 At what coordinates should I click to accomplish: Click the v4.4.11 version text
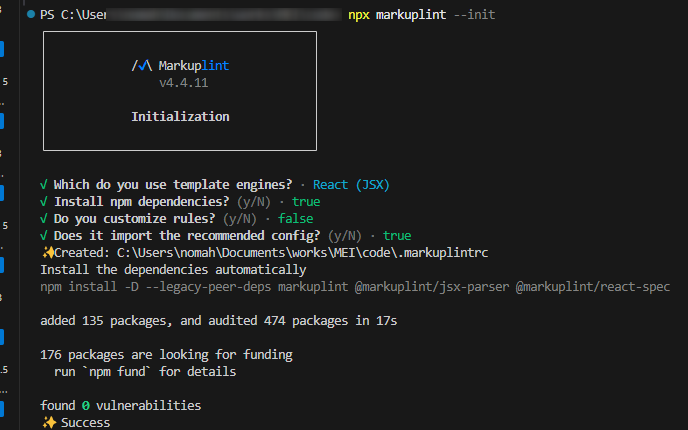tap(183, 83)
